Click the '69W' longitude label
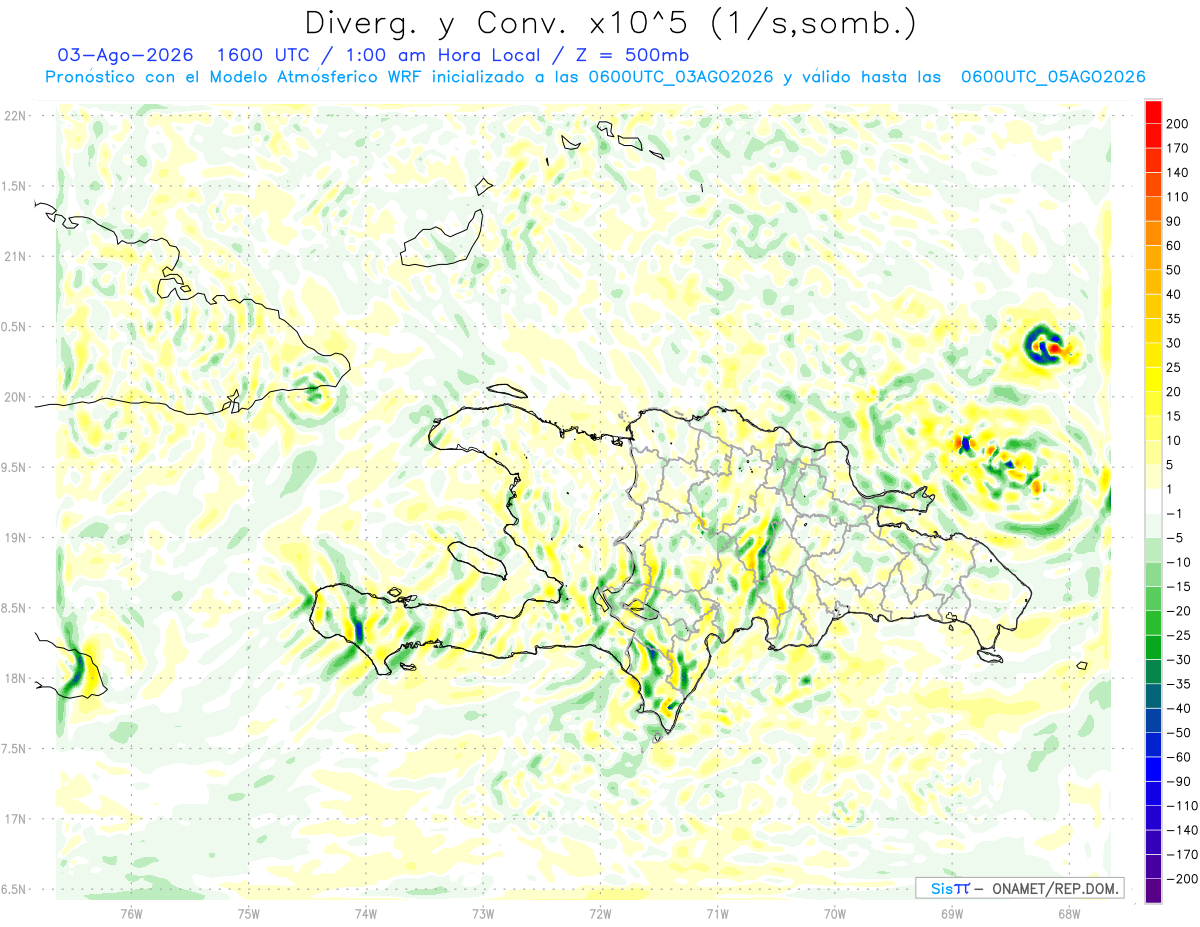1200x927 pixels. 952,914
